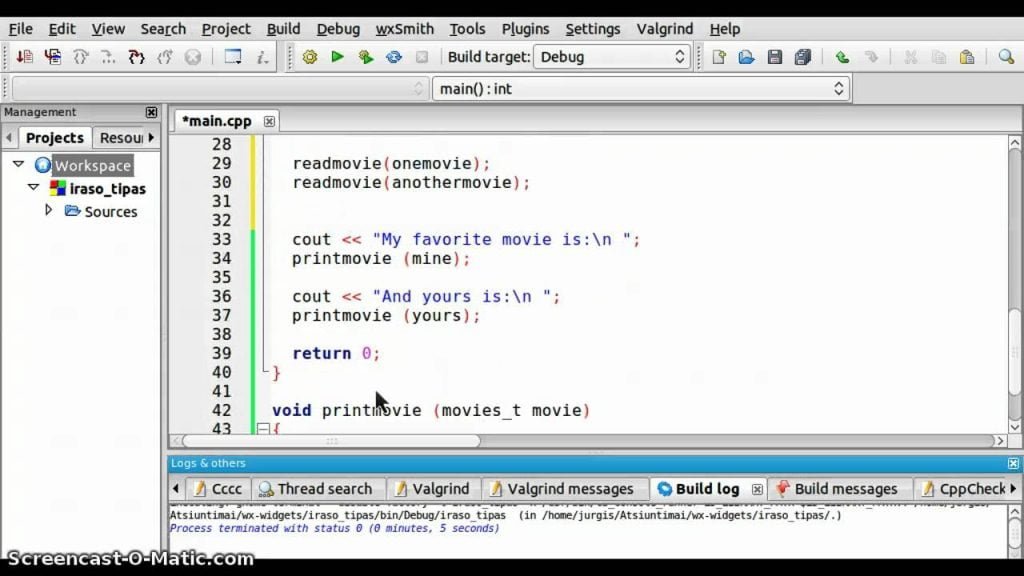Image resolution: width=1024 pixels, height=576 pixels.
Task: Switch to the Resources tab
Action: tap(121, 138)
